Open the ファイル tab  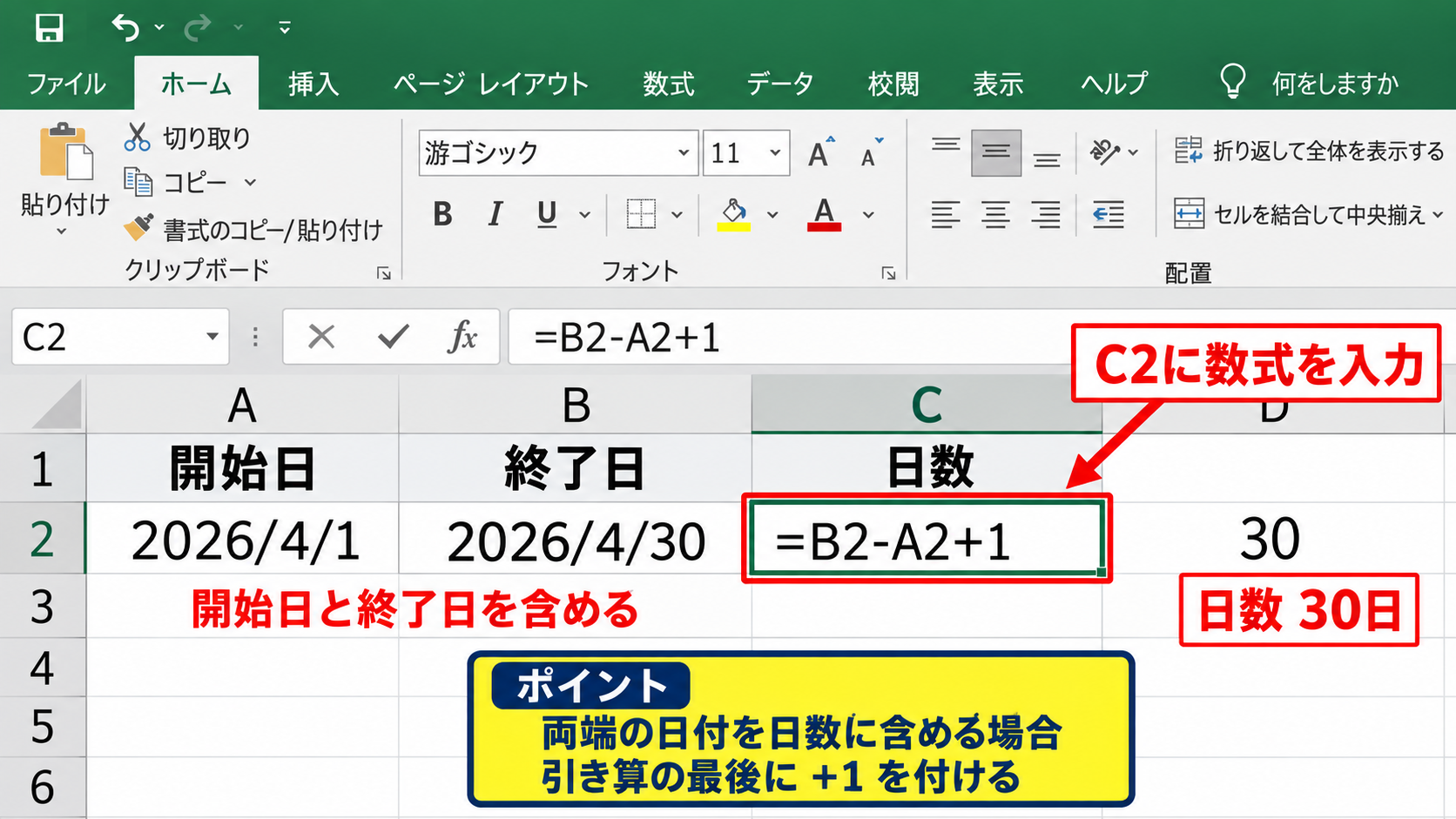click(x=66, y=84)
